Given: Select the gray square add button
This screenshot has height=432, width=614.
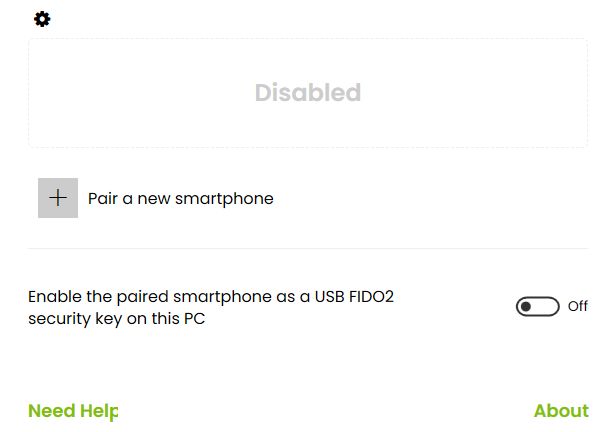Looking at the screenshot, I should [58, 198].
